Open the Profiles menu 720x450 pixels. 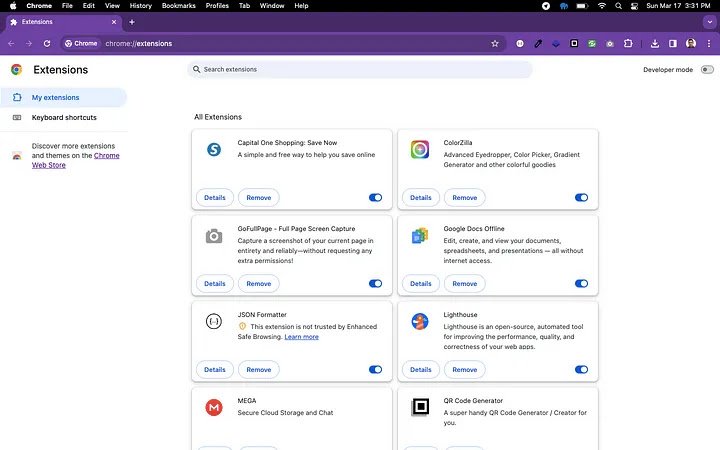(x=217, y=6)
